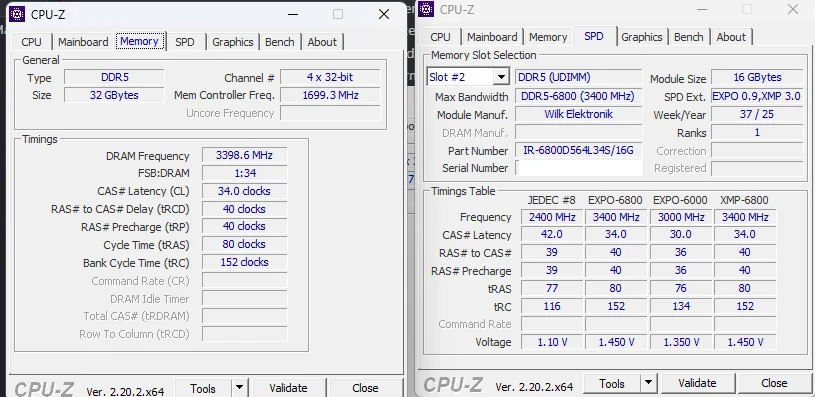Viewport: 815px width, 397px height.
Task: Open the About tab in right window
Action: coord(731,37)
